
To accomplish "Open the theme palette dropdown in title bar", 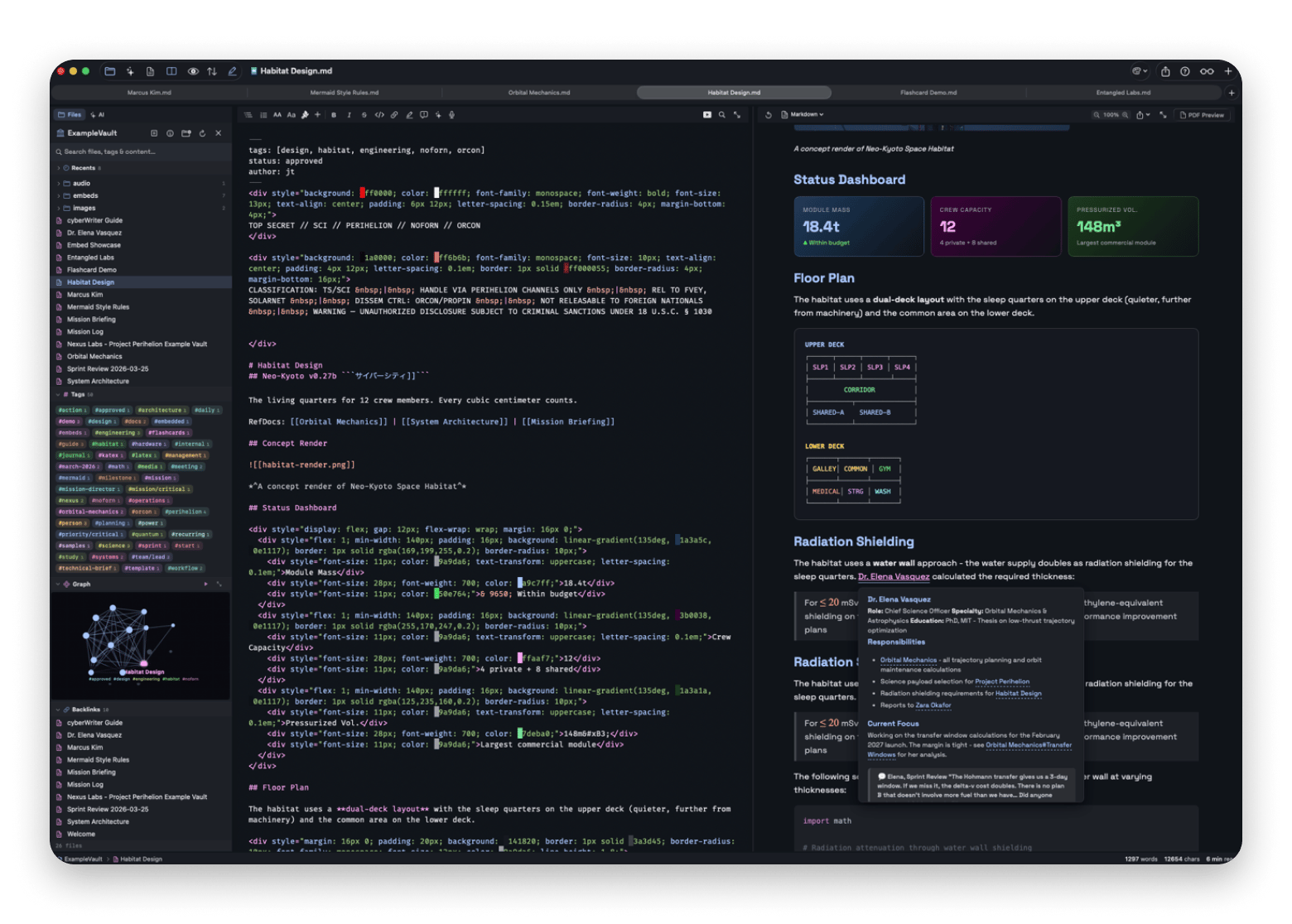I will 1141,71.
